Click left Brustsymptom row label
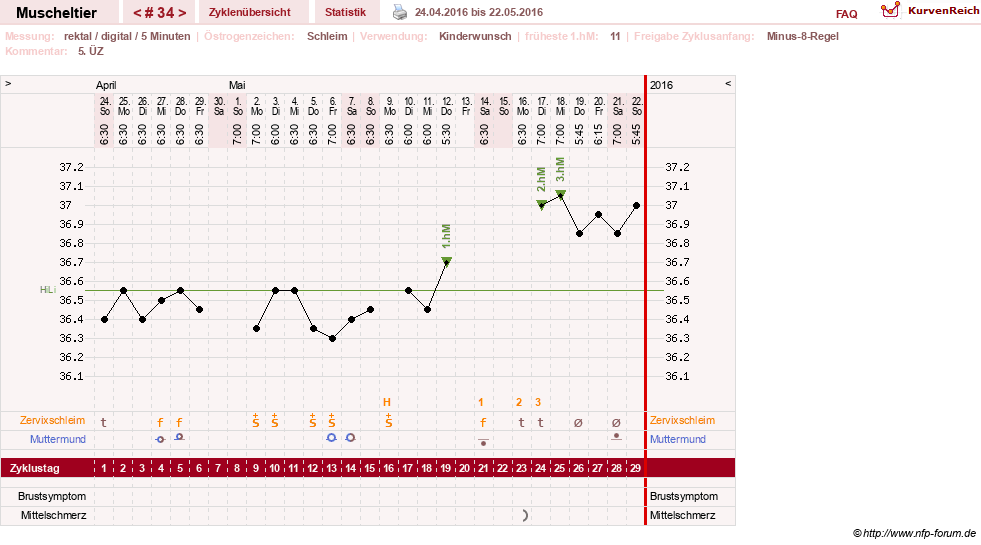The image size is (981, 545). (52, 496)
